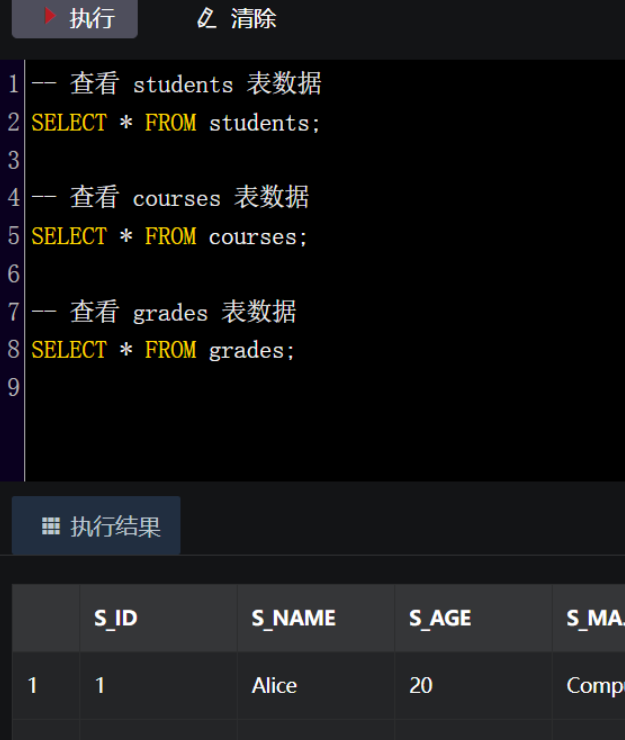Click the 执行 (Execute) button

pyautogui.click(x=75, y=18)
